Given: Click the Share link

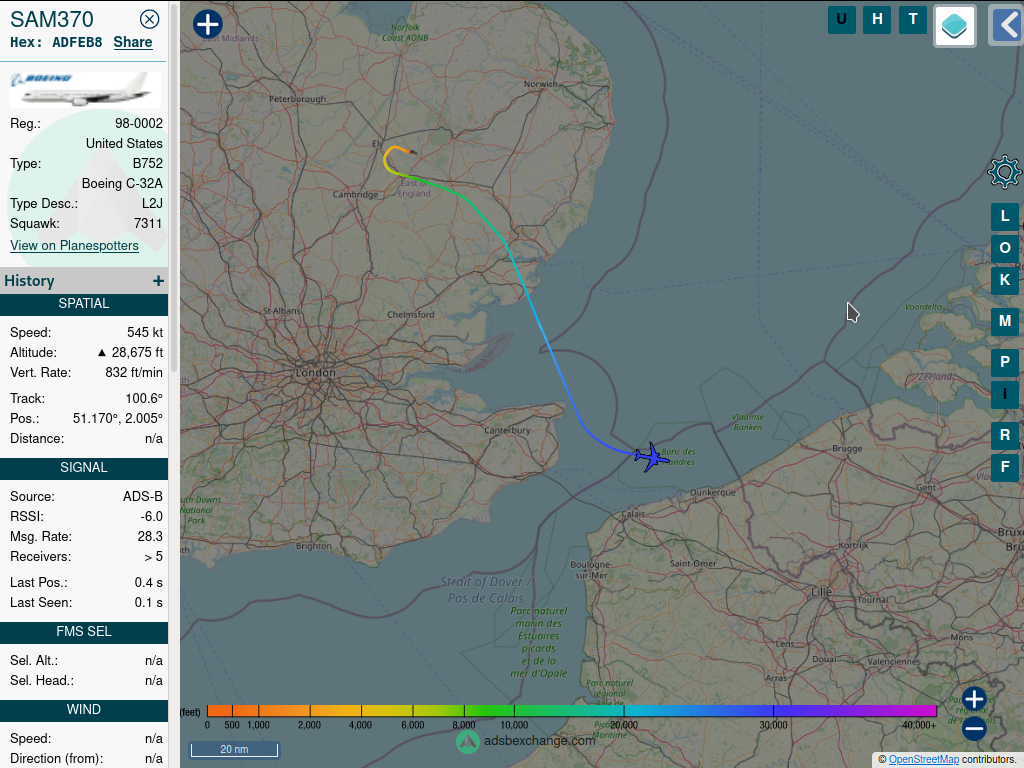Looking at the screenshot, I should click(133, 42).
